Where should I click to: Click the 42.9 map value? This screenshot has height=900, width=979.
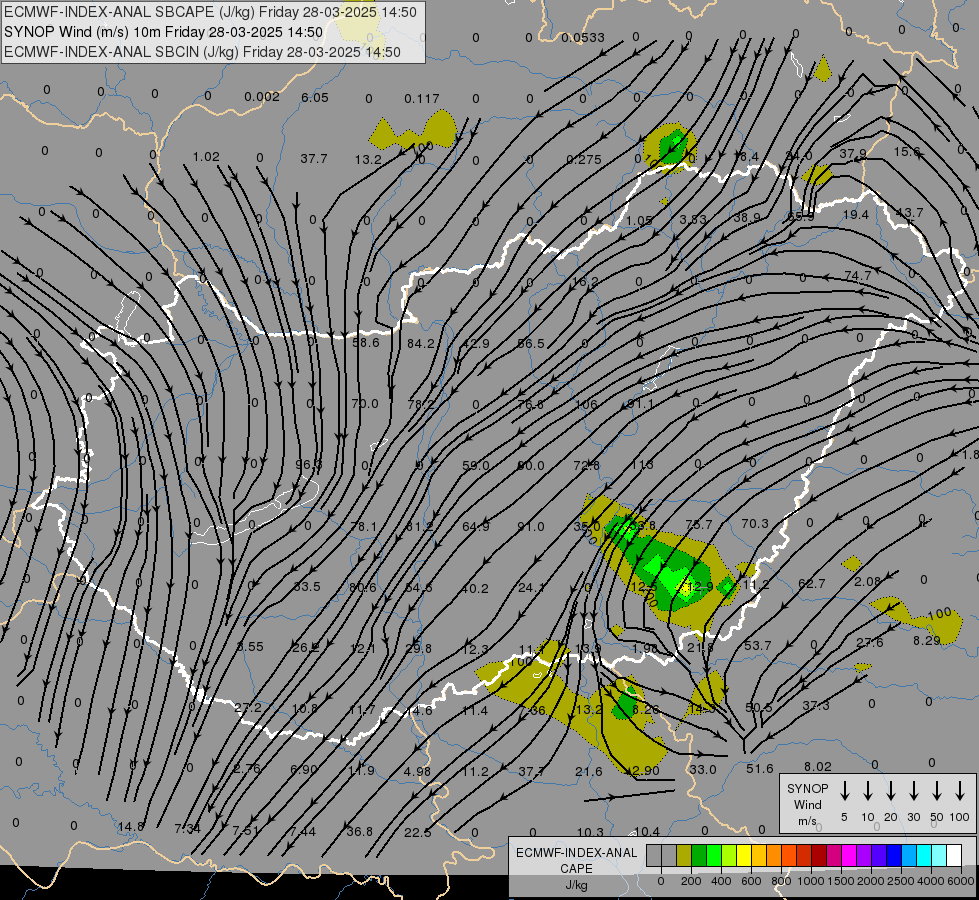[476, 344]
